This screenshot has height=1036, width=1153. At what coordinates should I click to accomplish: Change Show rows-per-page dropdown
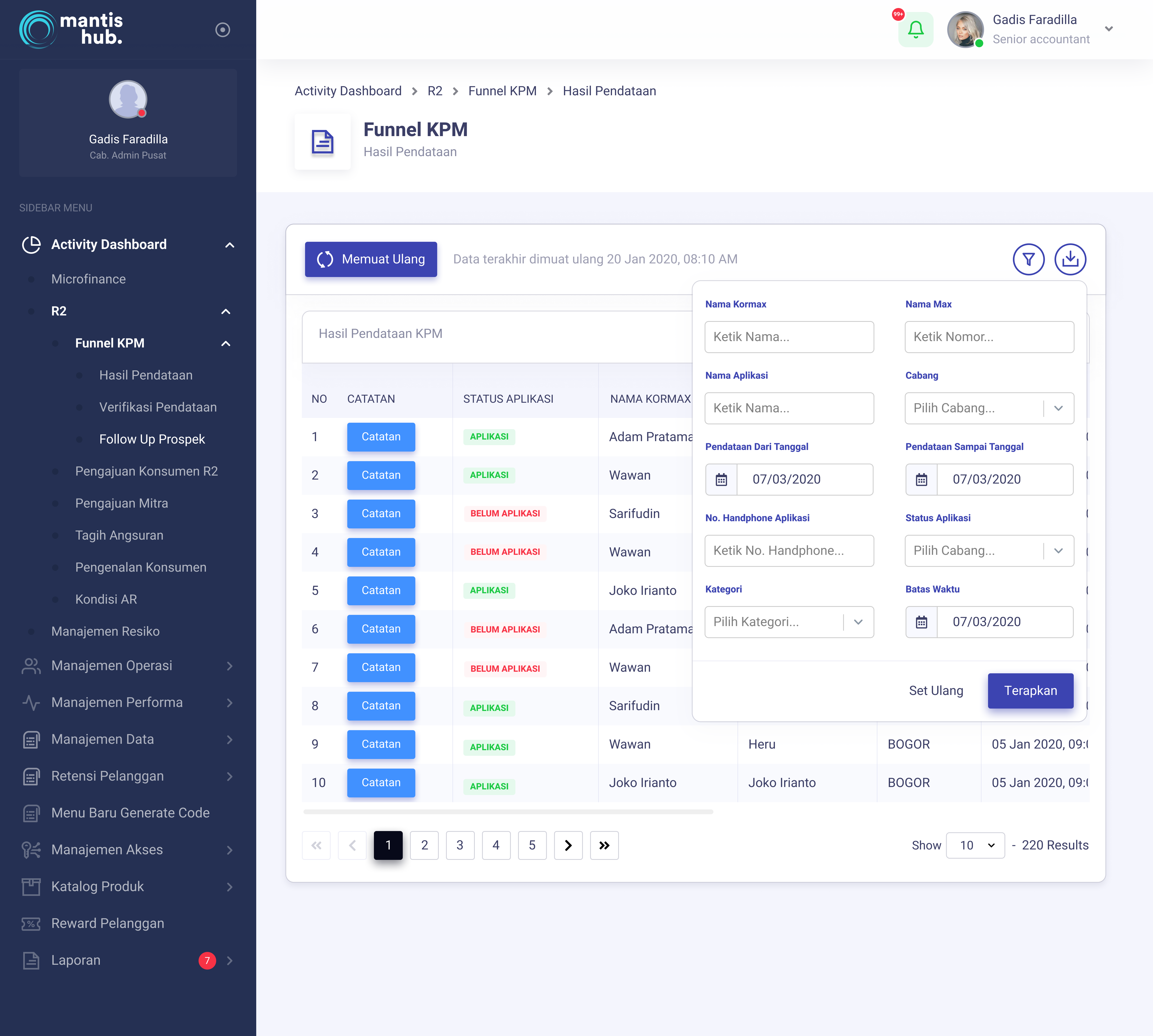(x=975, y=845)
